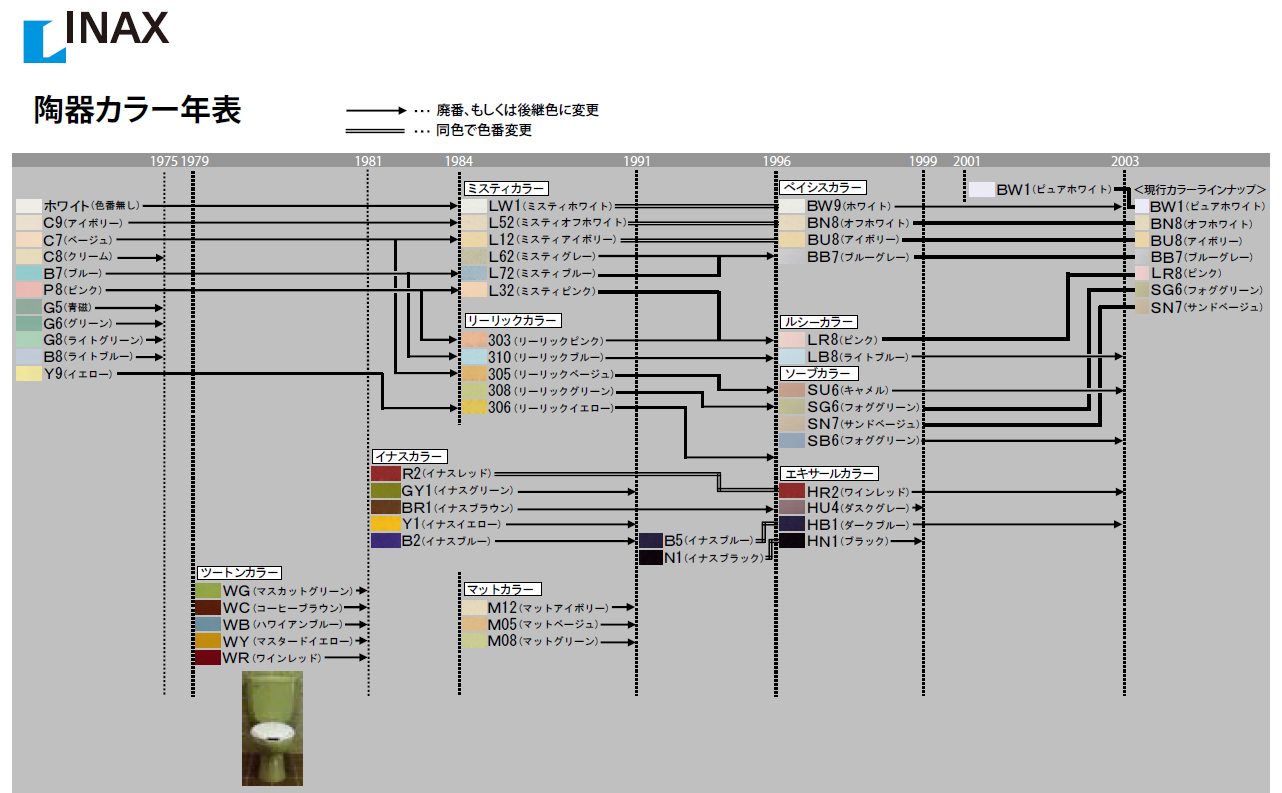Click the エキサールカラー group heading
The height and width of the screenshot is (793, 1282).
829,473
